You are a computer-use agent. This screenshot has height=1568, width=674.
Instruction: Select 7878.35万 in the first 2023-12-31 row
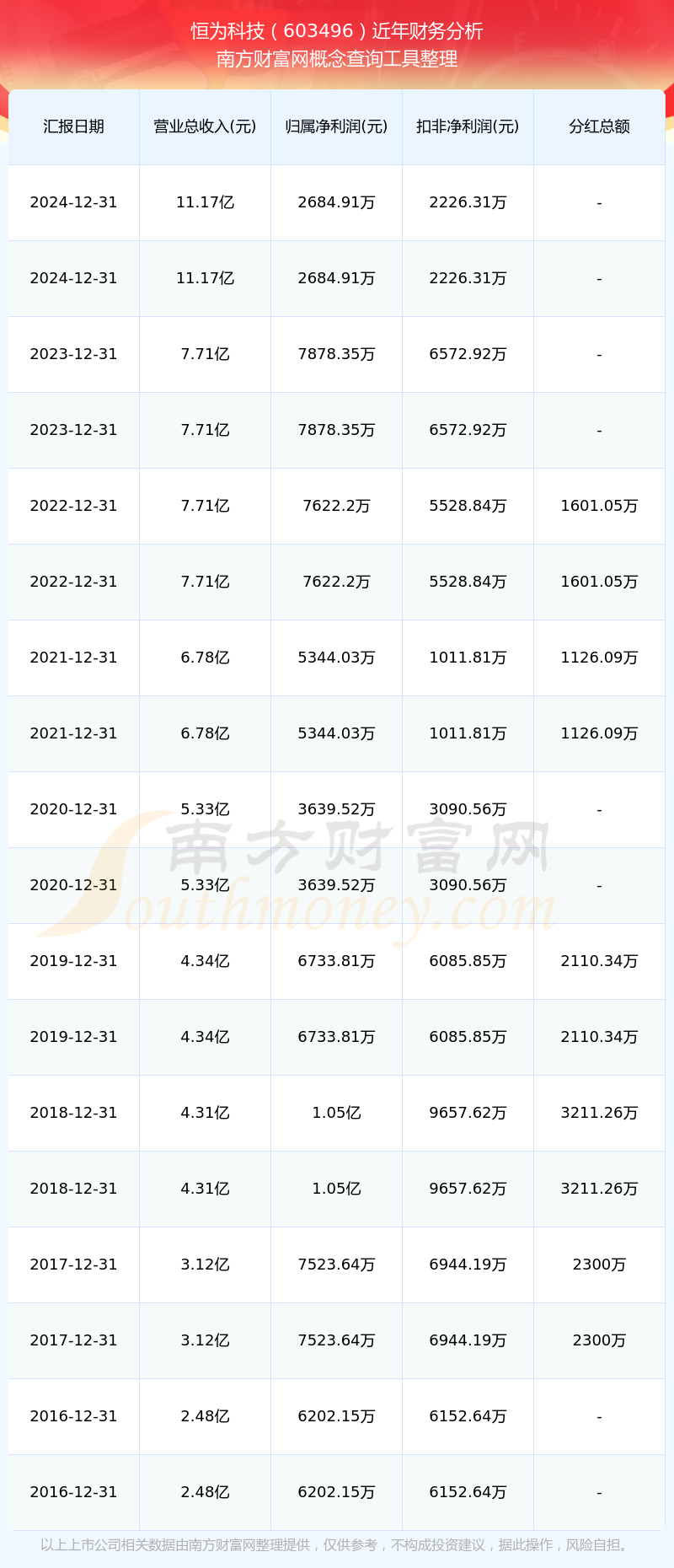(336, 354)
